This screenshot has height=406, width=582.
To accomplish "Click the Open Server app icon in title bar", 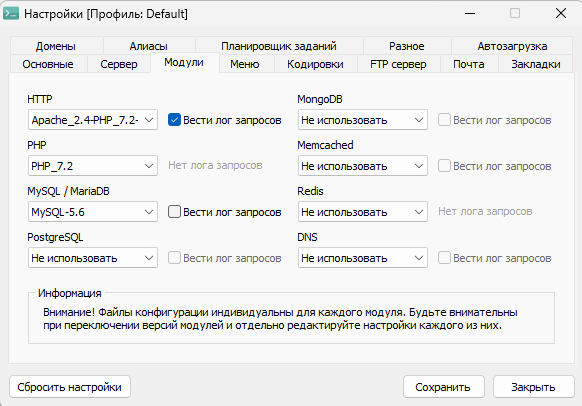I will (x=11, y=14).
